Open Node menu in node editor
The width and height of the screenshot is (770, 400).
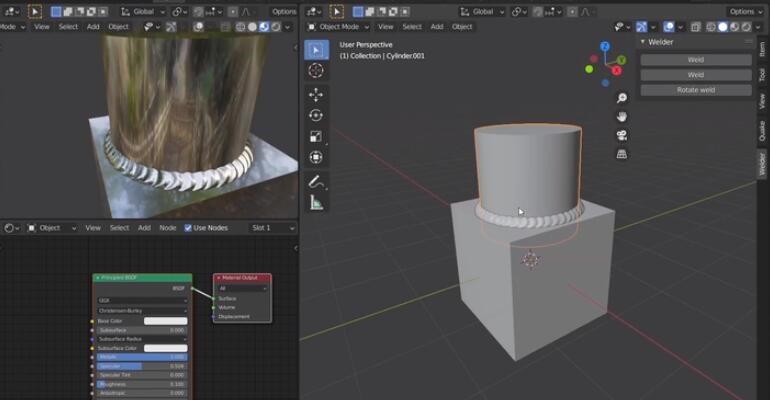[x=167, y=228]
